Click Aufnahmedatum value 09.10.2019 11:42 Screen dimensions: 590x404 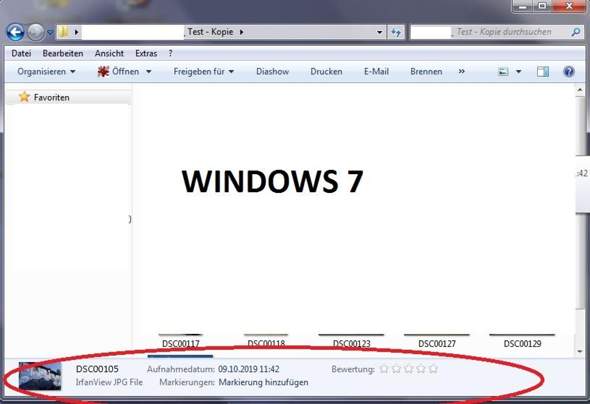249,369
